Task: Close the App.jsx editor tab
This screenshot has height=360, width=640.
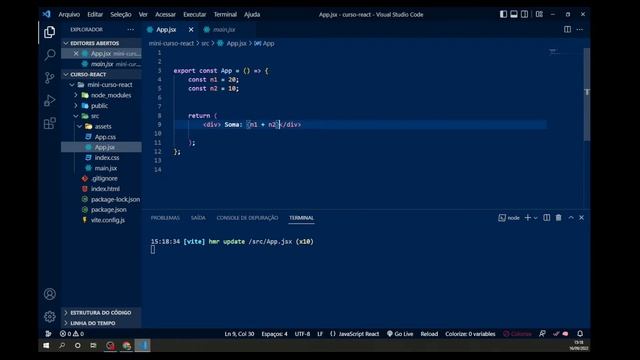Action: (191, 29)
